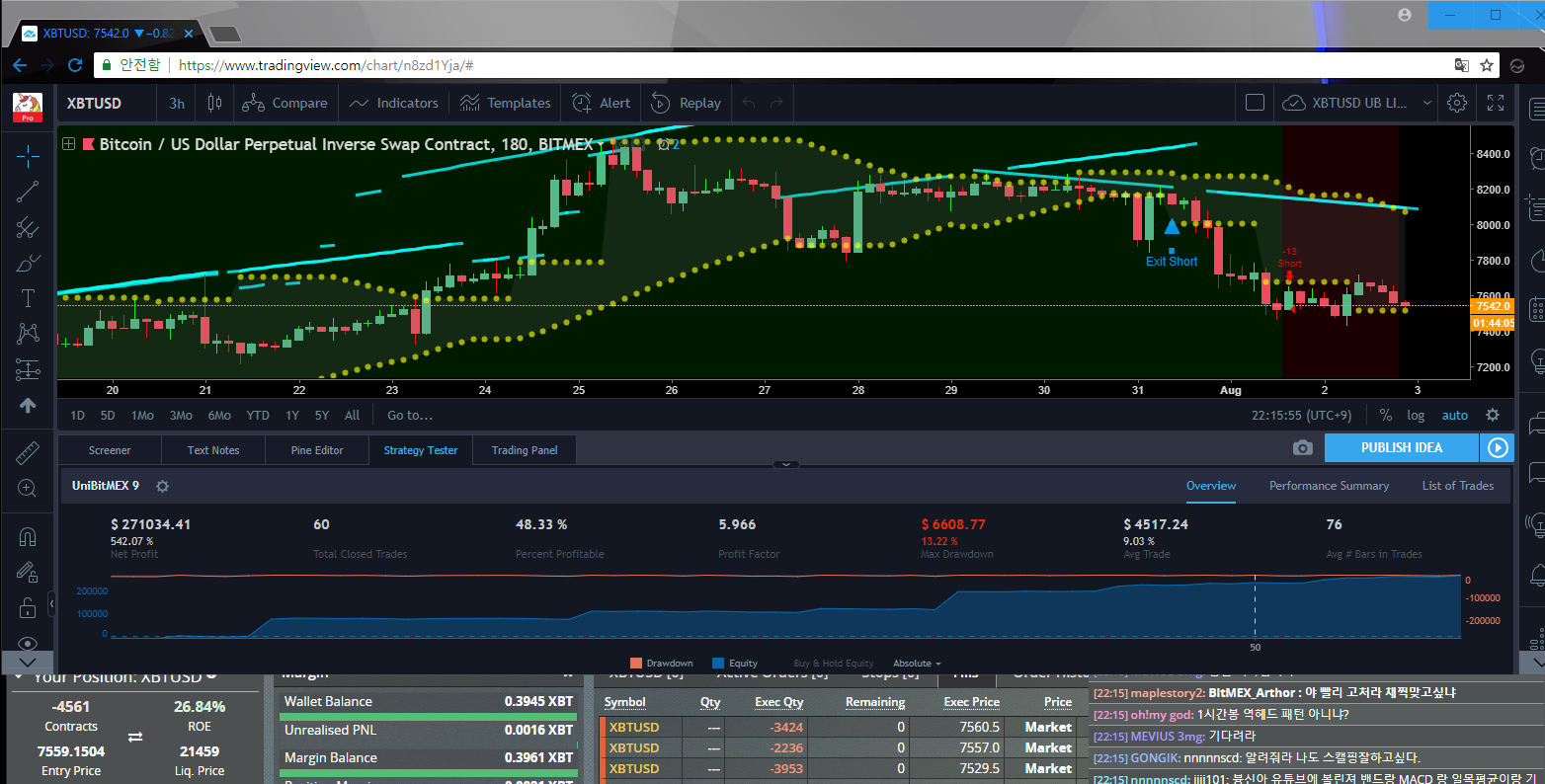This screenshot has width=1545, height=784.
Task: Expand more tools at left toolbar bottom chevron
Action: click(x=28, y=662)
